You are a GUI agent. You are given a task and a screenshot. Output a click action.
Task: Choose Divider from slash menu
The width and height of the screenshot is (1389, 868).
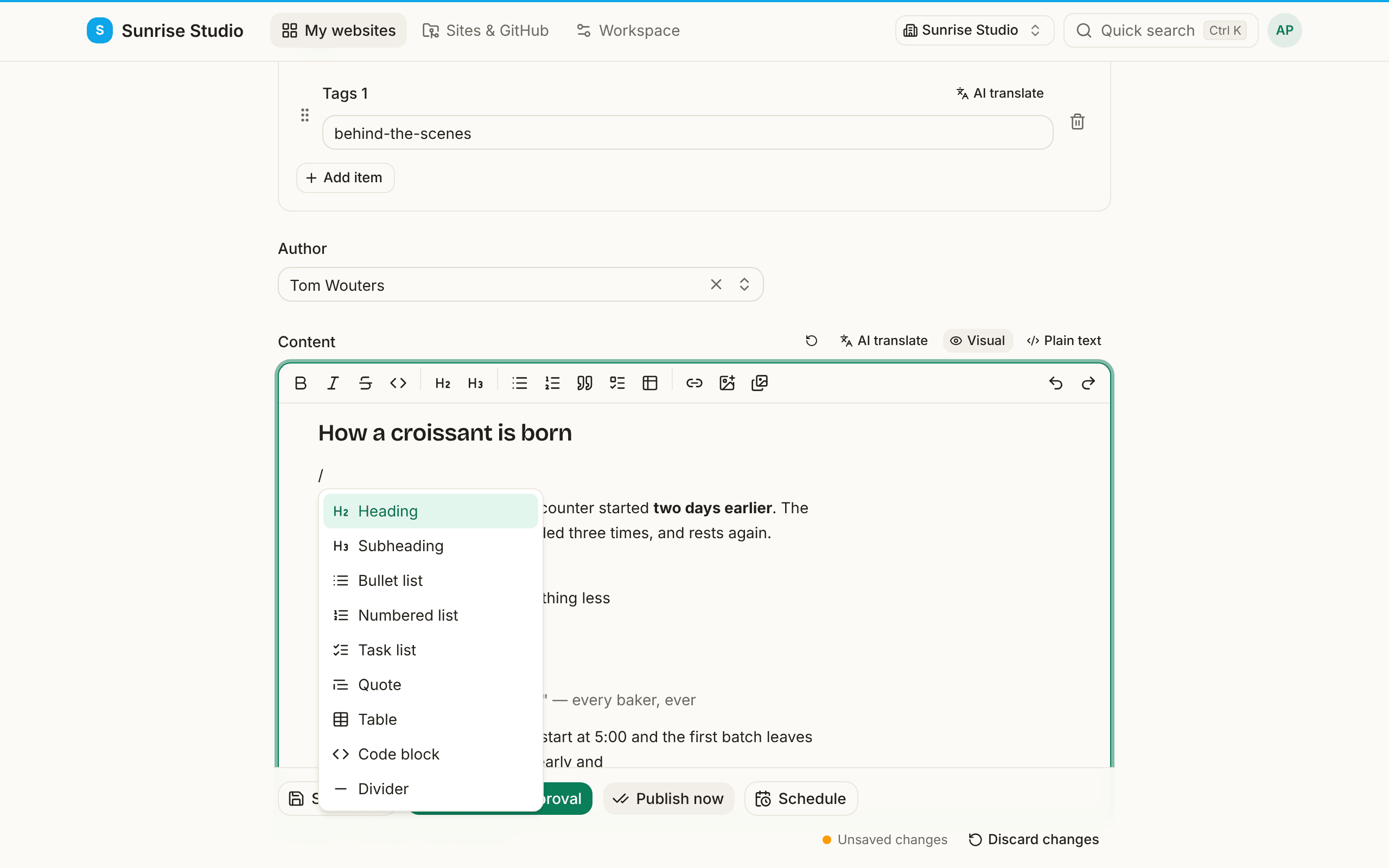(x=430, y=789)
